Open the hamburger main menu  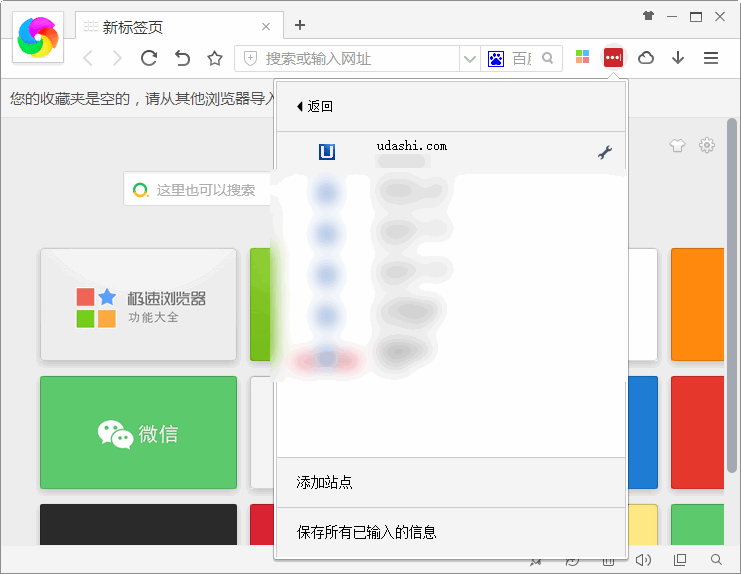coord(711,58)
